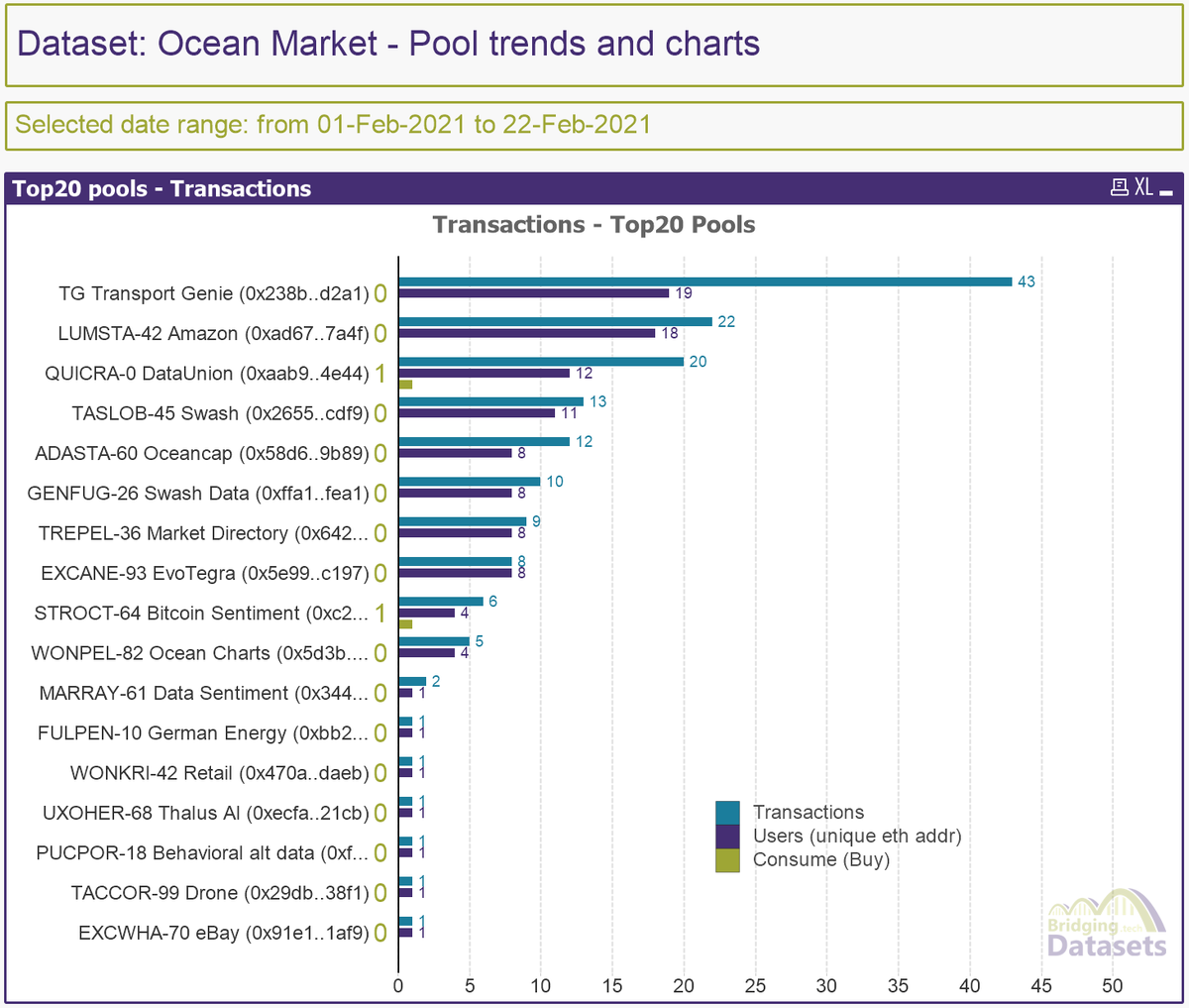1189x1008 pixels.
Task: Click the STROCT-64 Bitcoin Sentiment green consume bar
Action: [x=405, y=624]
